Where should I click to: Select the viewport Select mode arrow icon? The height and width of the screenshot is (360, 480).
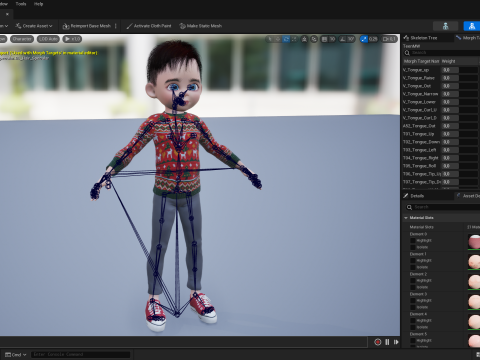[270, 39]
